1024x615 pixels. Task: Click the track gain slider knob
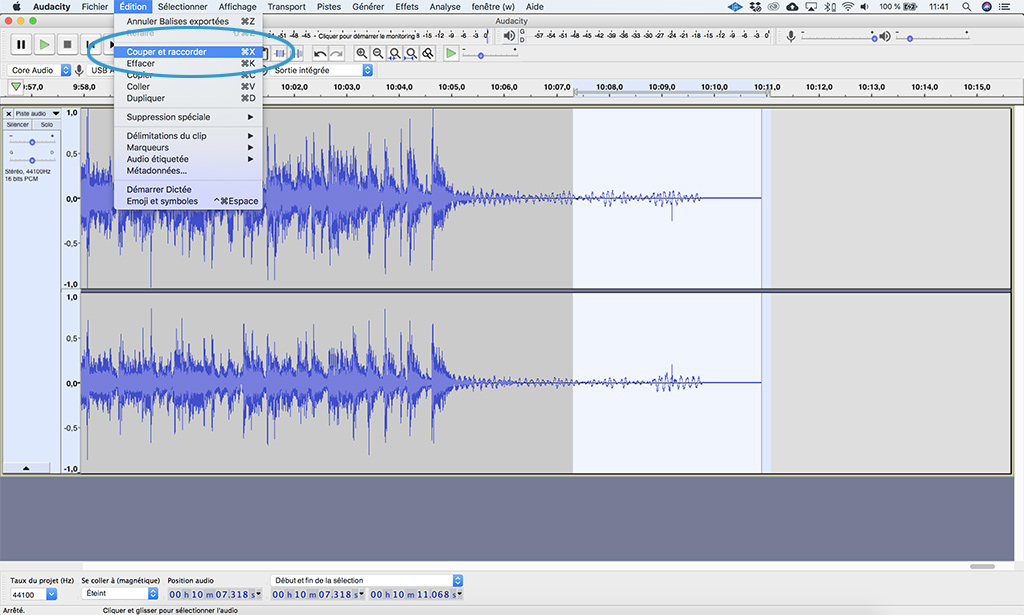[32, 142]
